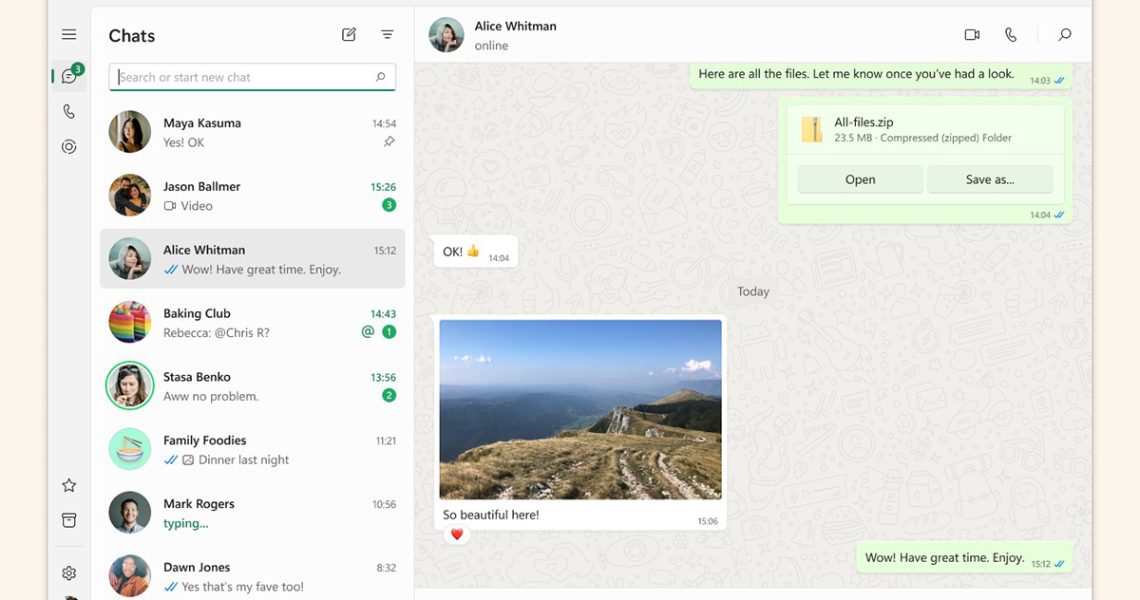
Task: Open Jason Ballmer chat
Action: (x=252, y=196)
